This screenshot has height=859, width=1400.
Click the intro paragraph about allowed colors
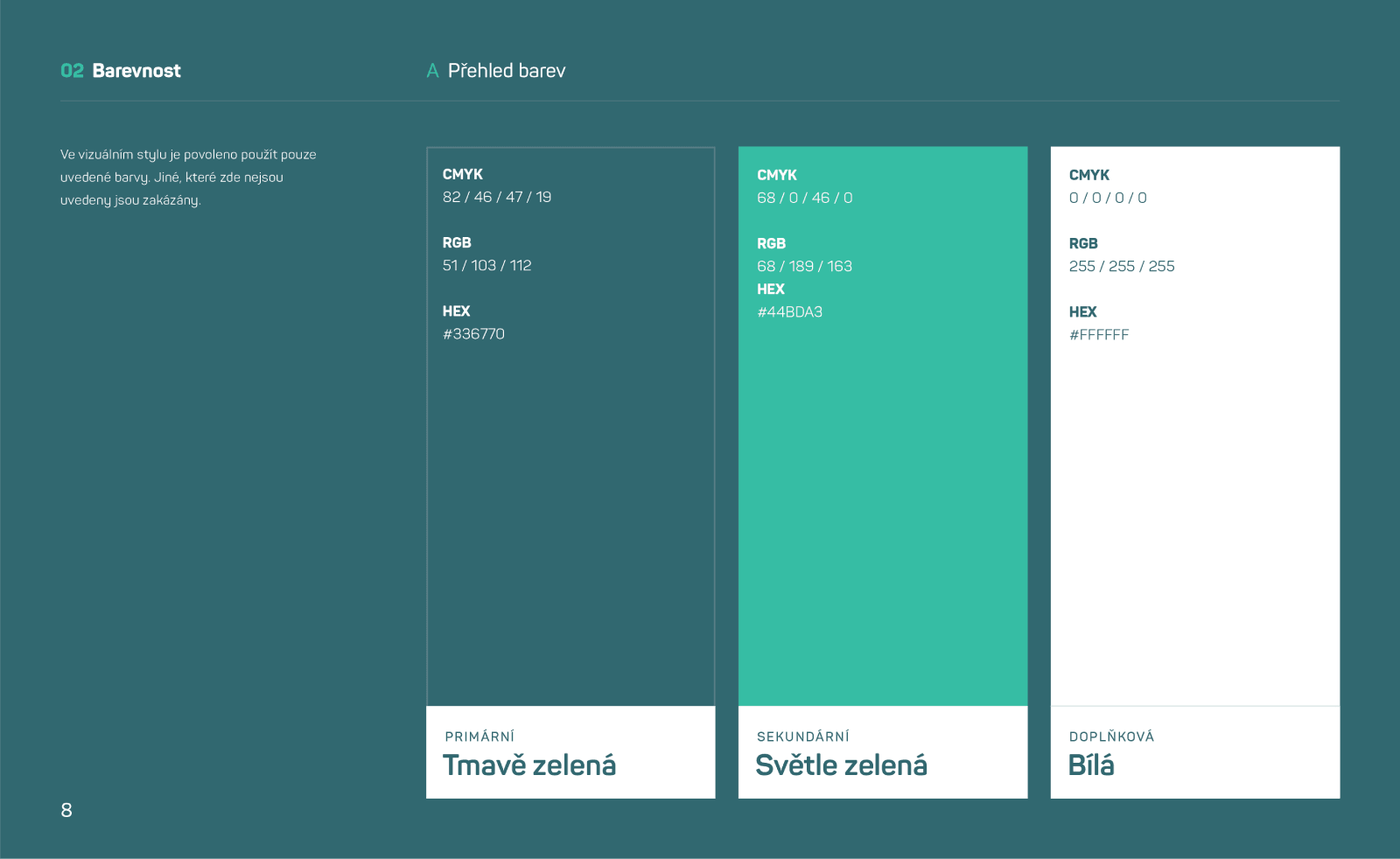point(188,178)
